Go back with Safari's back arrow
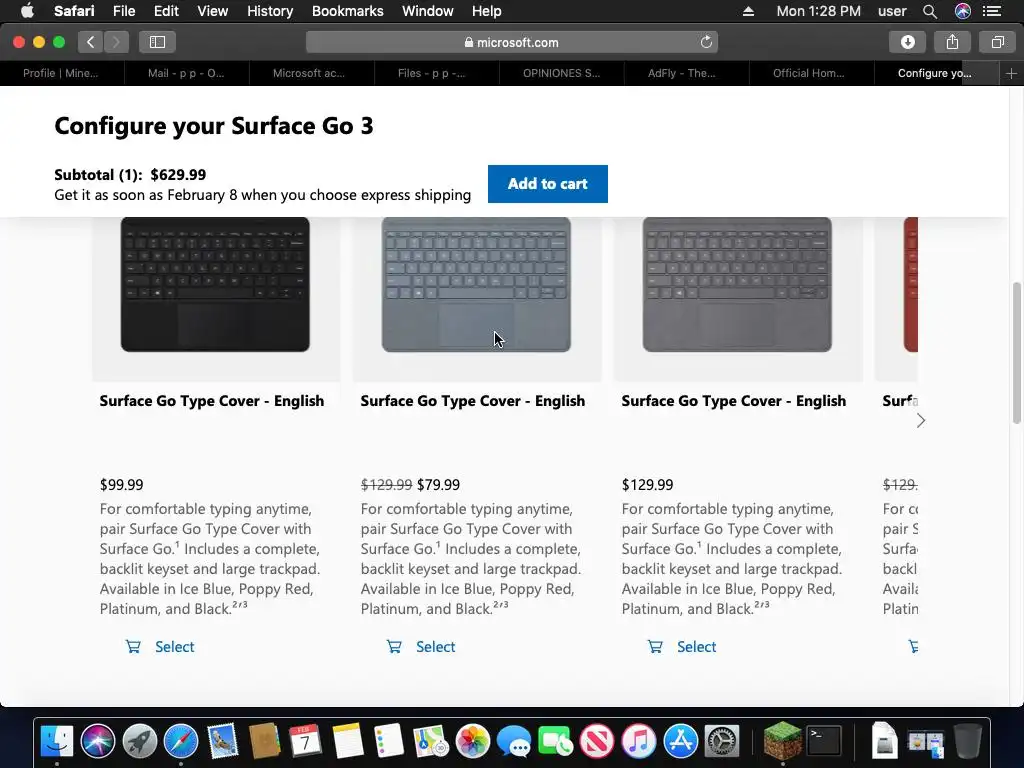Viewport: 1024px width, 768px height. click(x=91, y=42)
